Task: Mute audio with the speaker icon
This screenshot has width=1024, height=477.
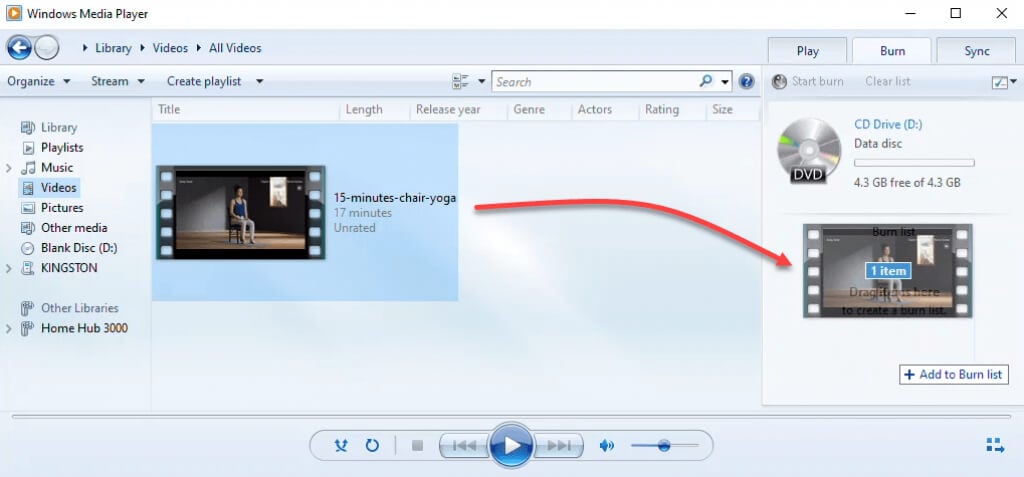Action: pos(607,446)
